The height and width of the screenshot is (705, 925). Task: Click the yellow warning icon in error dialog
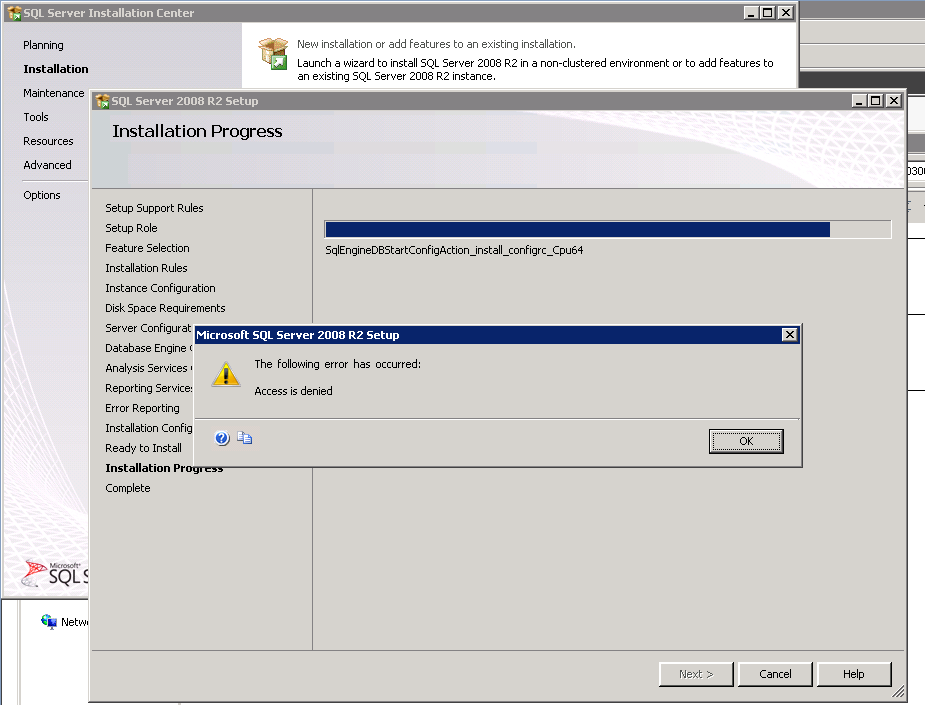pyautogui.click(x=226, y=374)
